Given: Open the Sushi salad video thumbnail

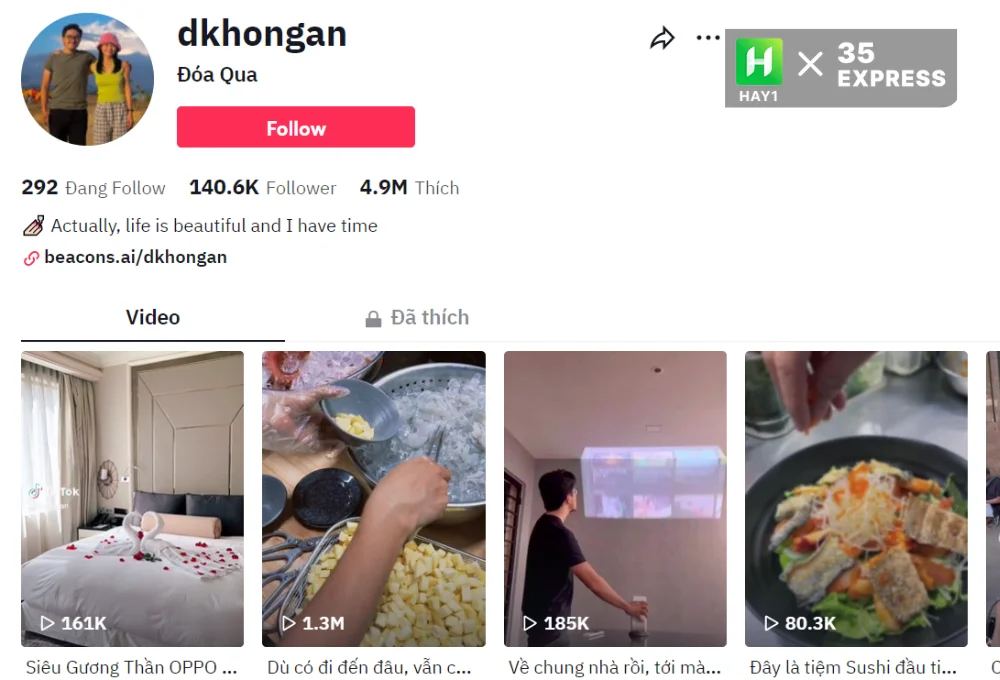Looking at the screenshot, I should pos(857,499).
